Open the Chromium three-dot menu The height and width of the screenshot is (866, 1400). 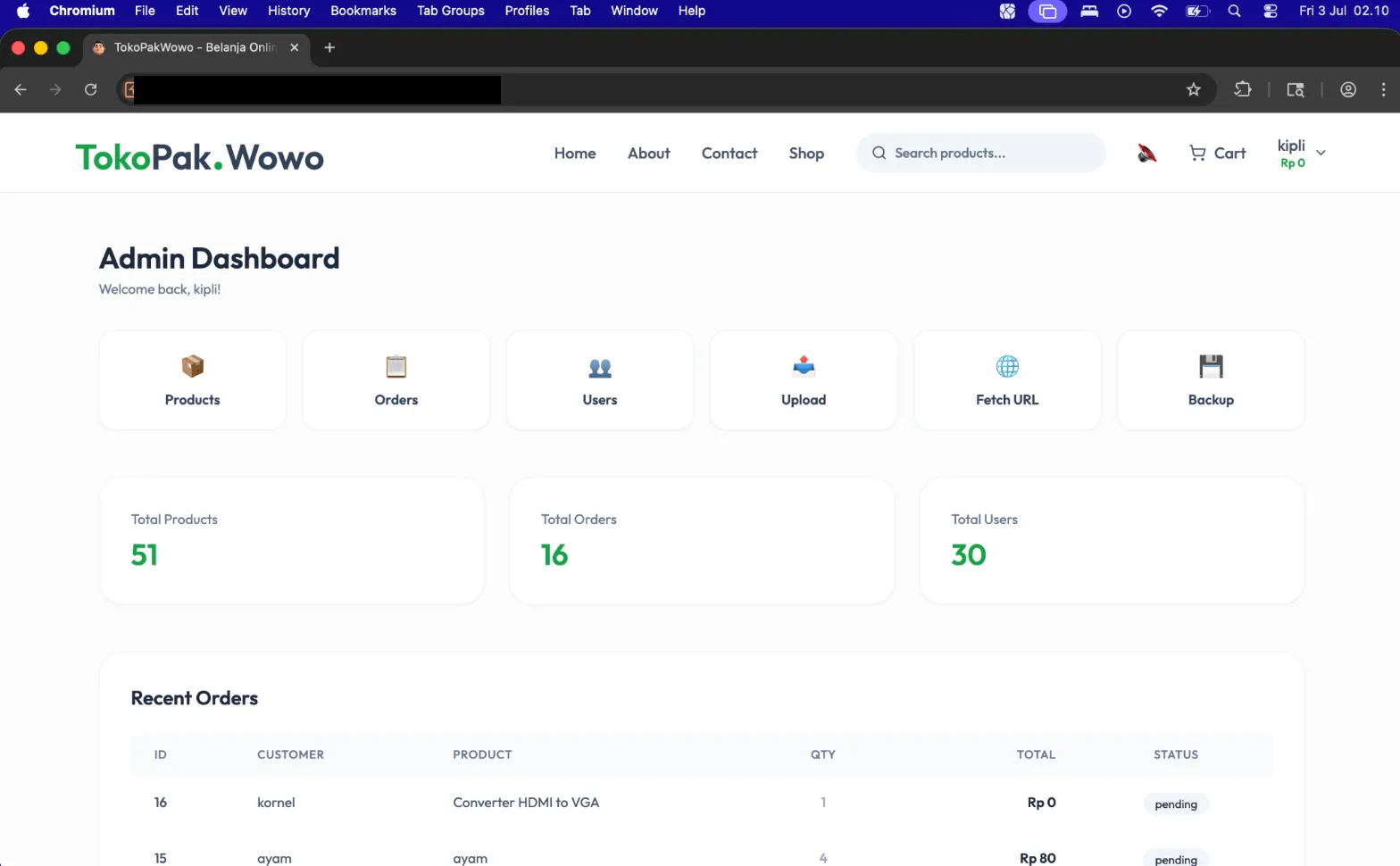[x=1383, y=89]
